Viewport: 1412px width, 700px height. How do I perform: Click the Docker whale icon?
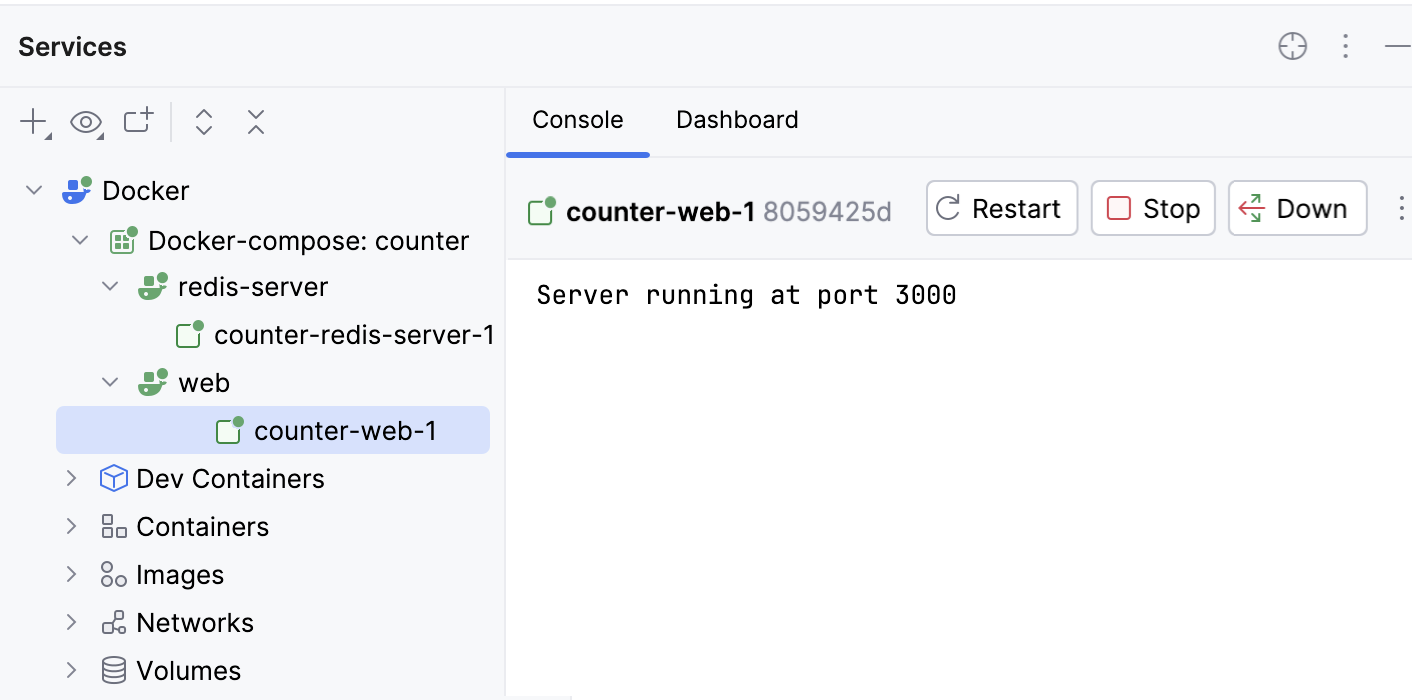pos(77,190)
